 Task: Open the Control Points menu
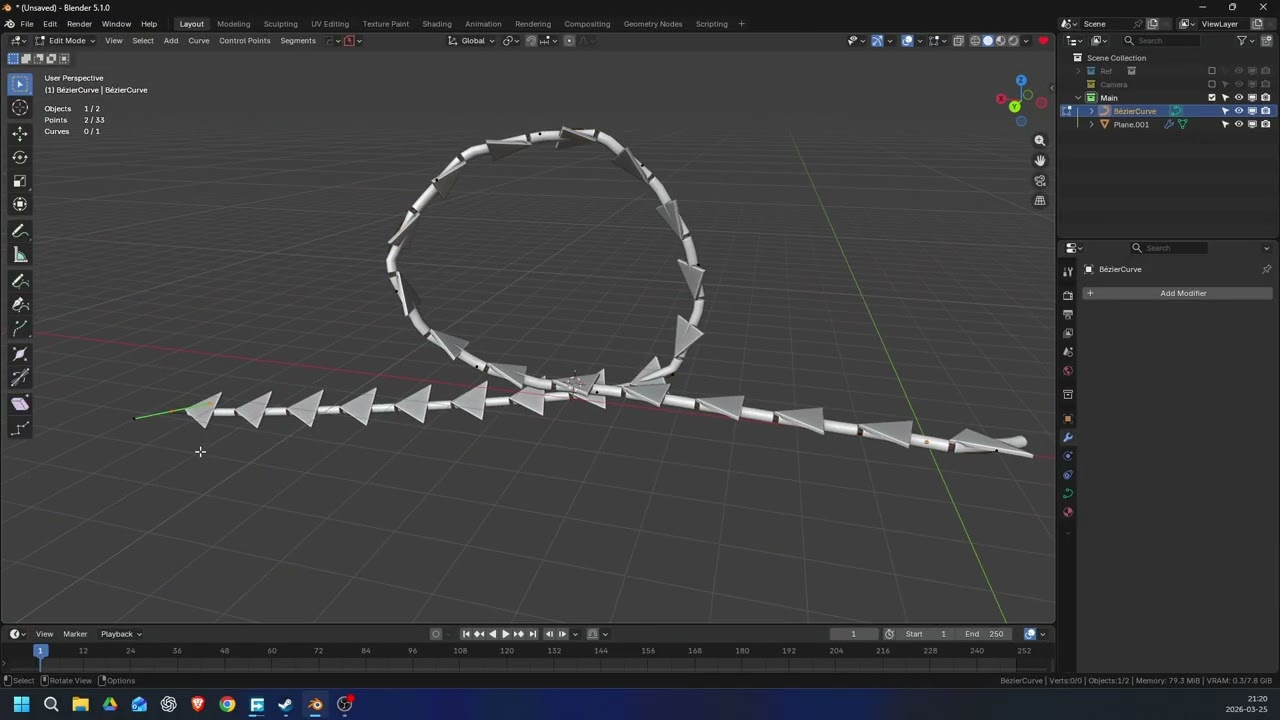245,41
